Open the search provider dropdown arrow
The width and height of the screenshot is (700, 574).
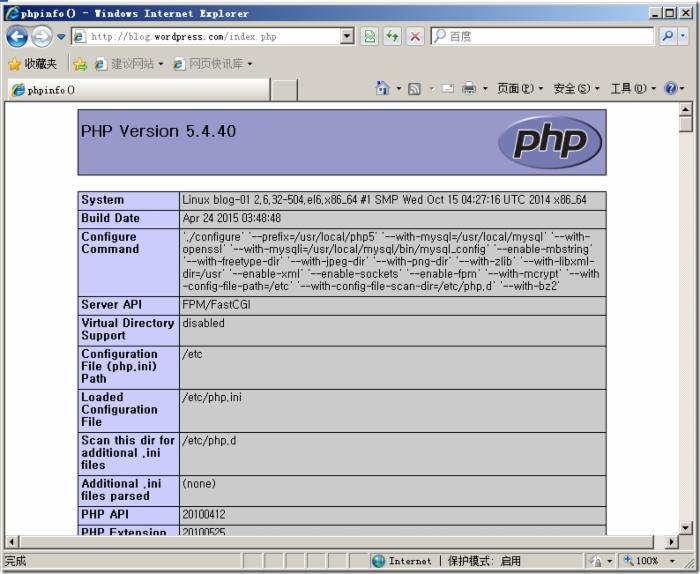pos(684,36)
